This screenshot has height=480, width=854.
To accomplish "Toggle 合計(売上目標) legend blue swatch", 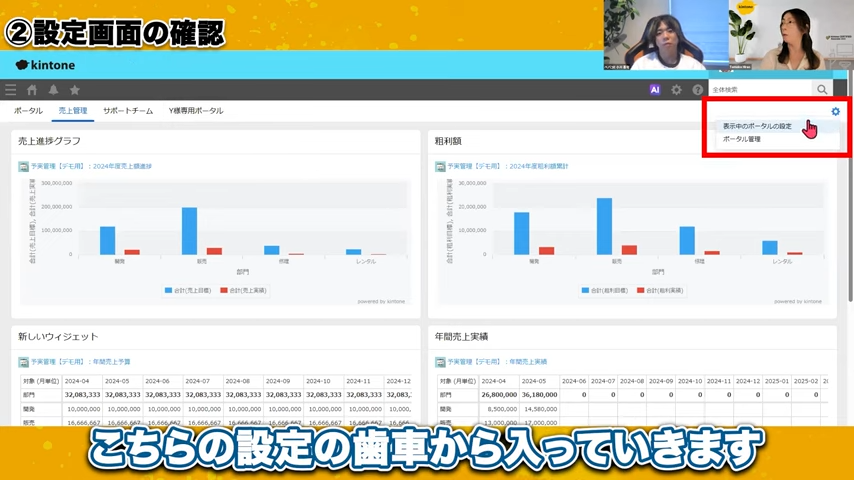I will pos(168,290).
